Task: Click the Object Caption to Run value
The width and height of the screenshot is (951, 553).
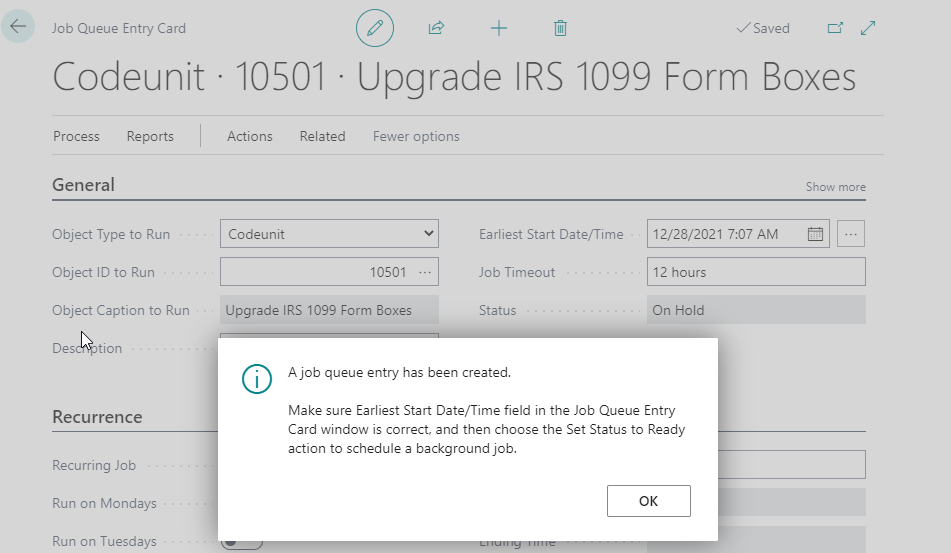Action: click(329, 310)
